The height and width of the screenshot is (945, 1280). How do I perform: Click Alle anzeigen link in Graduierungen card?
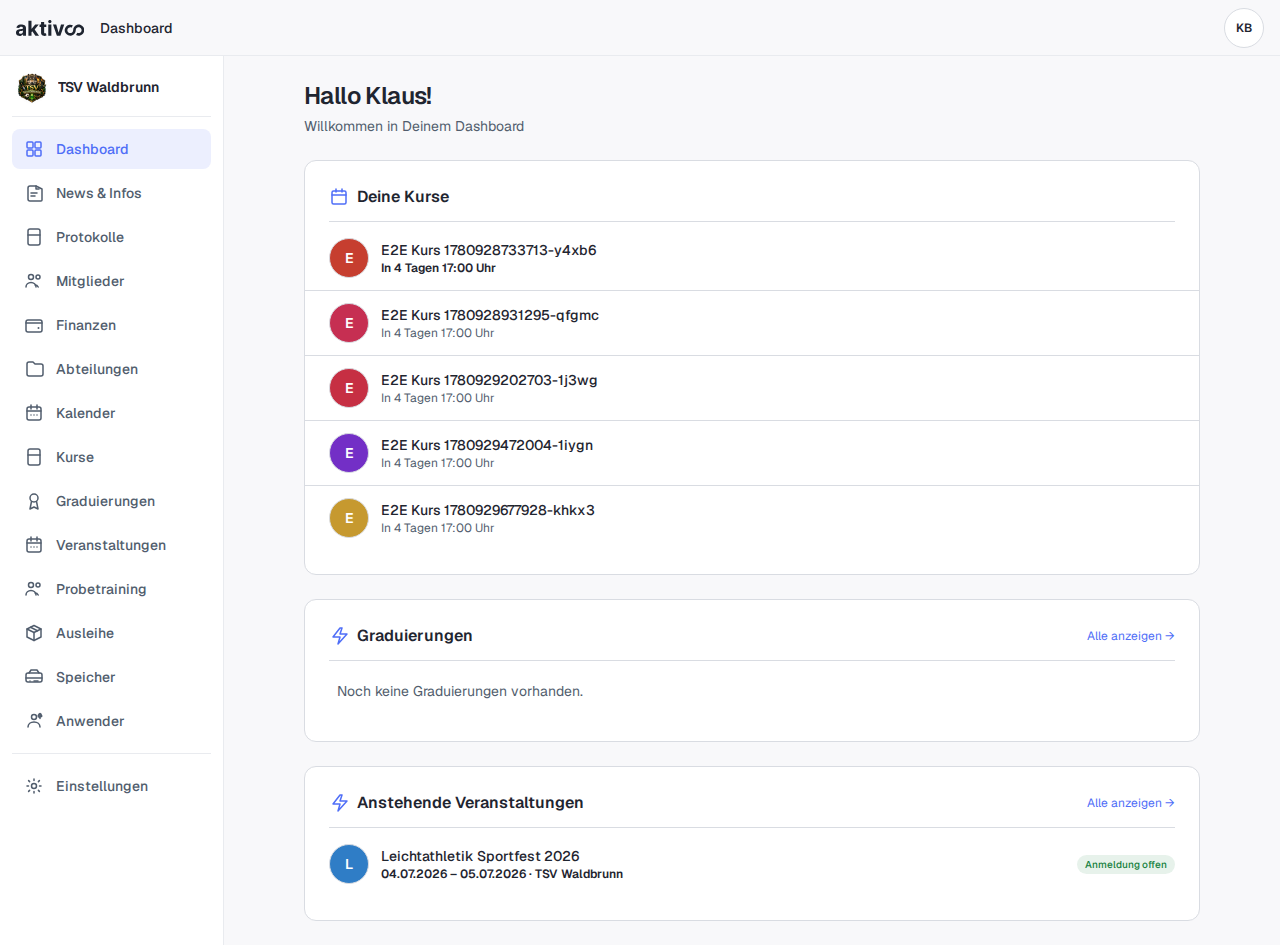(x=1130, y=636)
